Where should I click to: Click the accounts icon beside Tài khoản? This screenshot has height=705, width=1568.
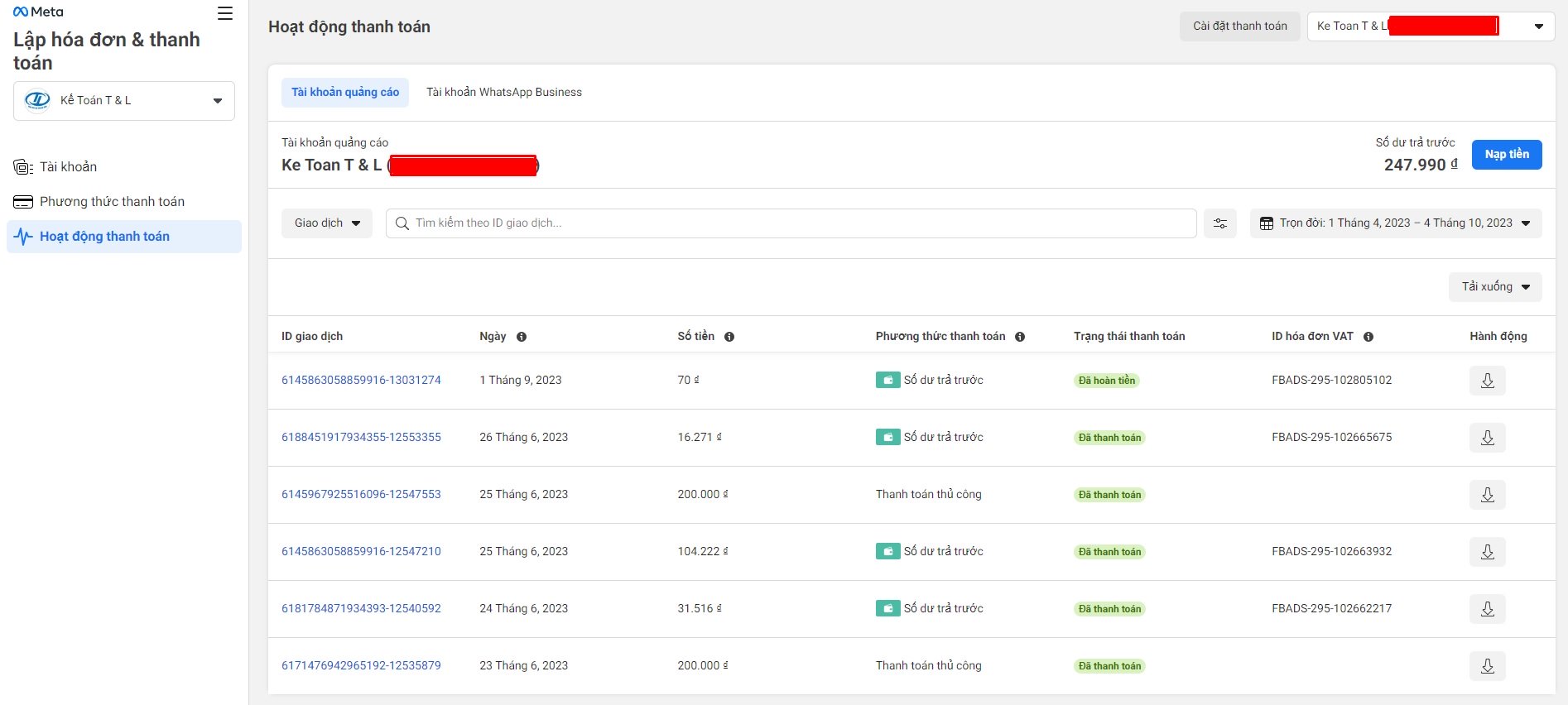tap(23, 167)
